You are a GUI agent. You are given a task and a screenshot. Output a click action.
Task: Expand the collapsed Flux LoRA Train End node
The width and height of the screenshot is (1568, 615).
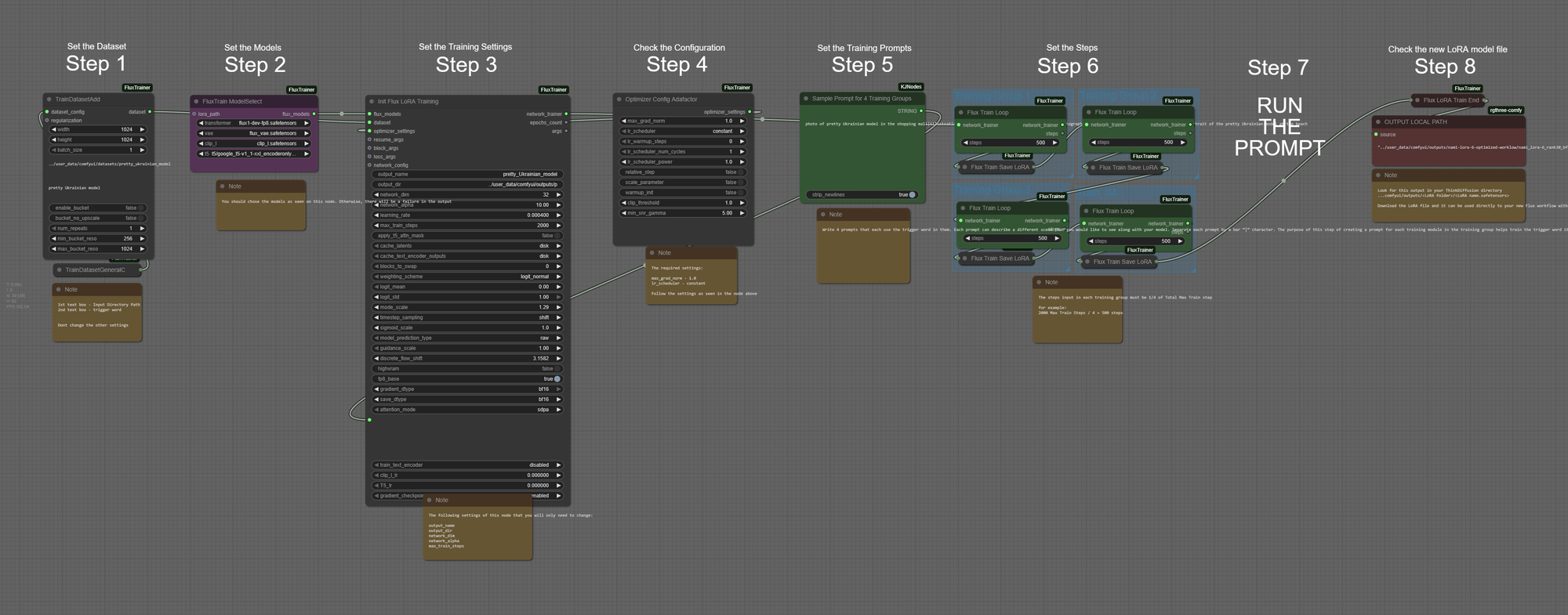(1417, 100)
